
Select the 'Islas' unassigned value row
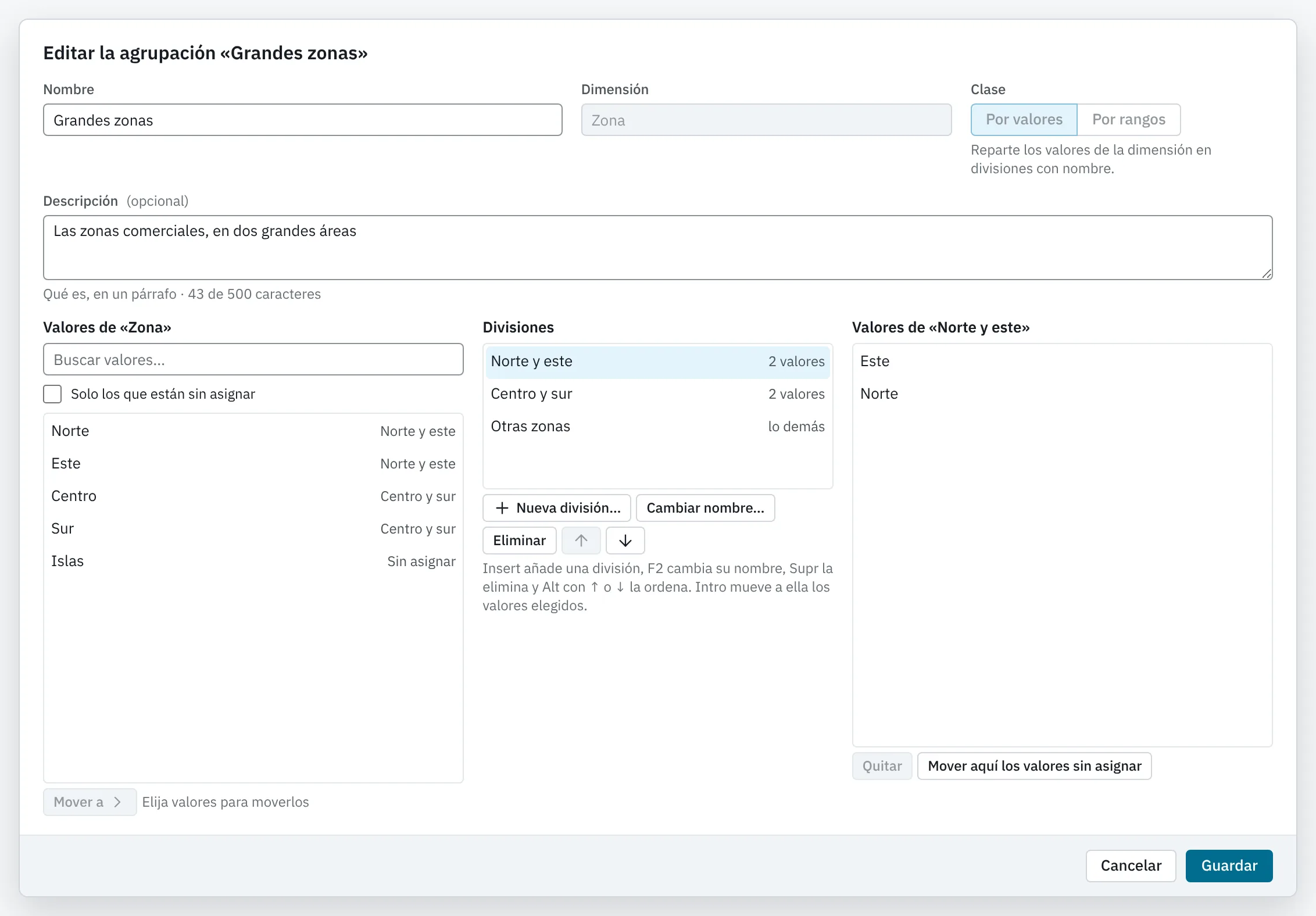(x=253, y=561)
